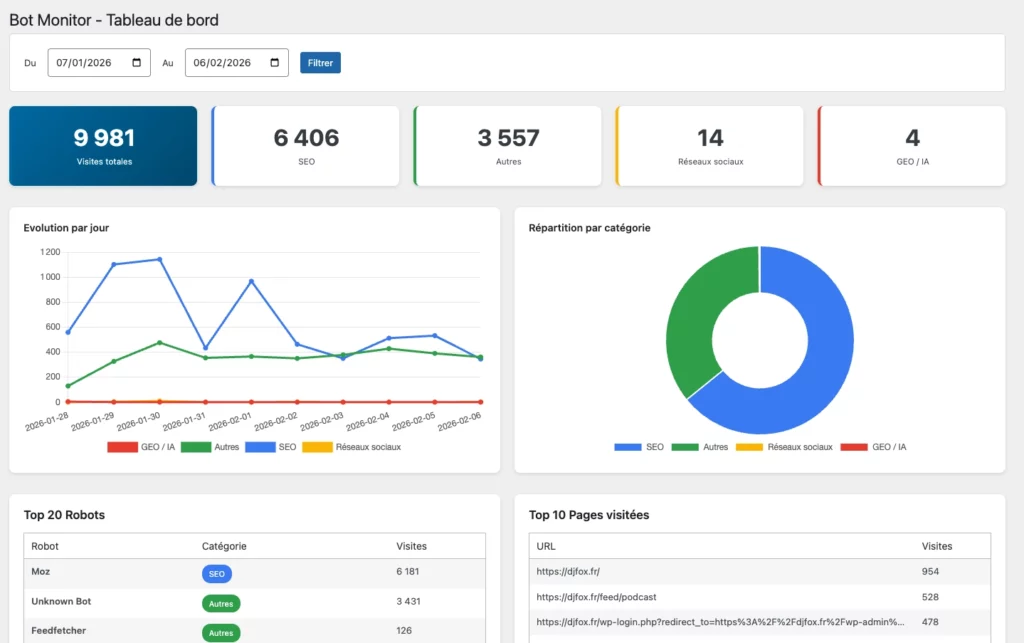The height and width of the screenshot is (643, 1024).
Task: Click the SEO badge in Moz row
Action: click(217, 574)
